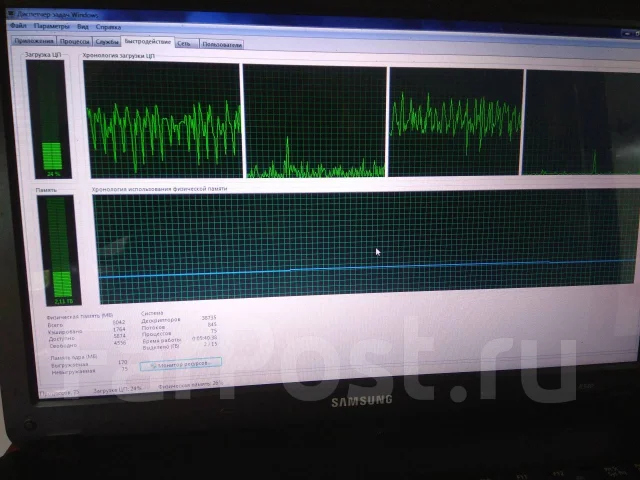Screen dimensions: 640x480
Task: Switch to the Процессы tab
Action: click(74, 41)
